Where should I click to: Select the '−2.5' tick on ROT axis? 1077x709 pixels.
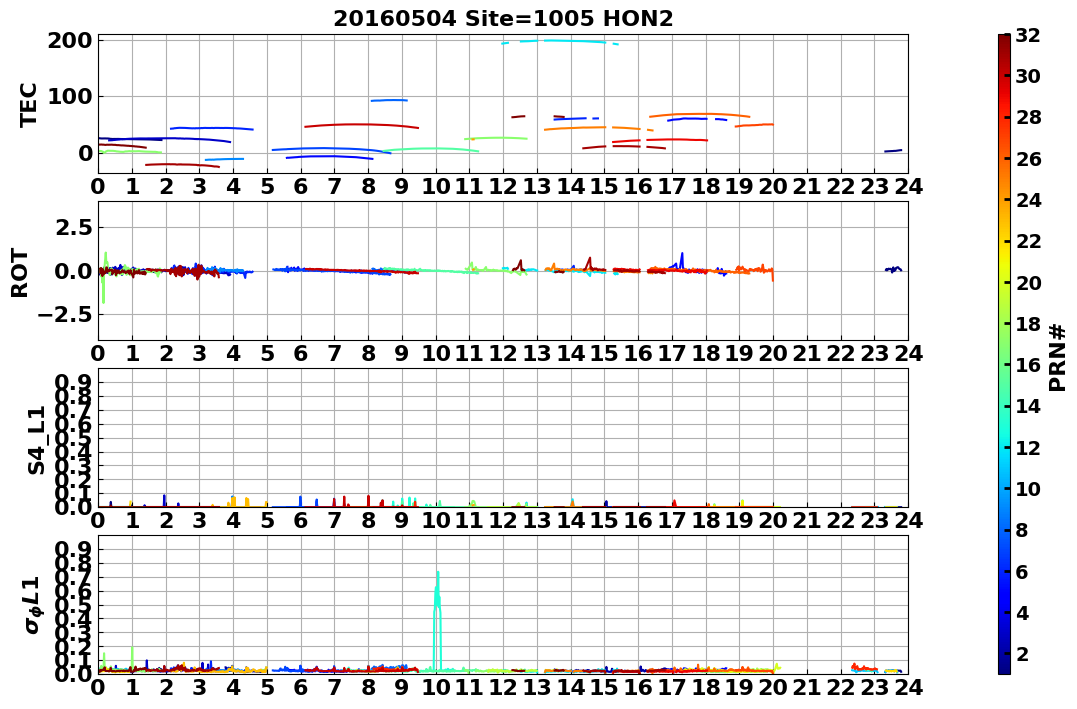64,315
